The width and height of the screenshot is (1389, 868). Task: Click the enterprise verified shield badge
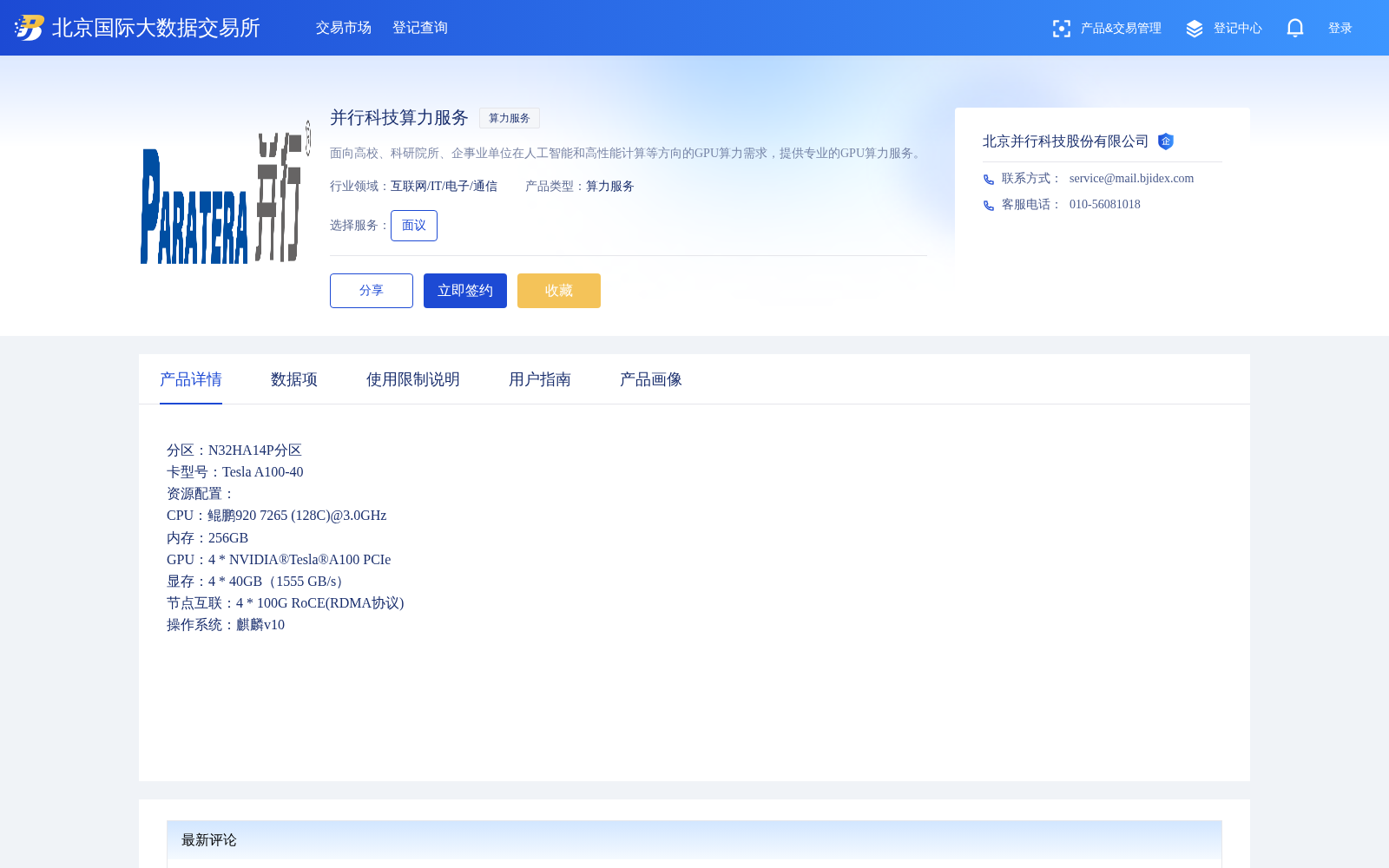[x=1166, y=141]
